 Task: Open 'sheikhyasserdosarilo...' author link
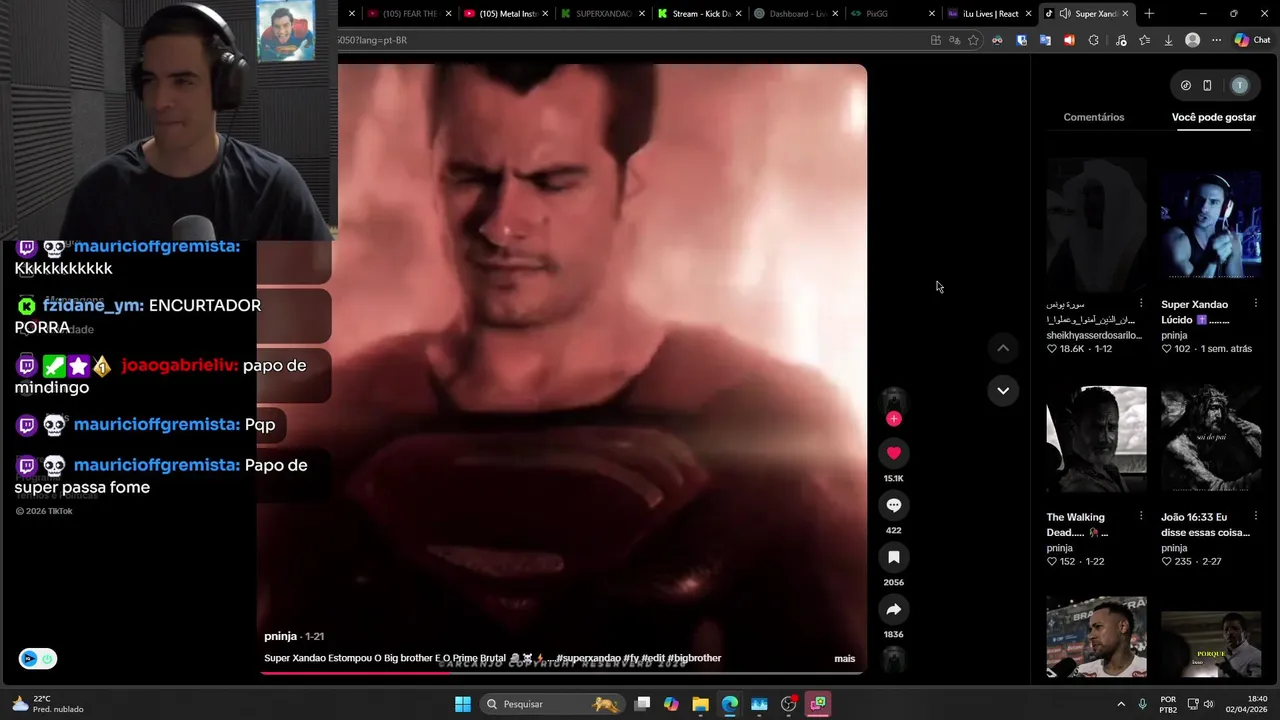pos(1094,335)
